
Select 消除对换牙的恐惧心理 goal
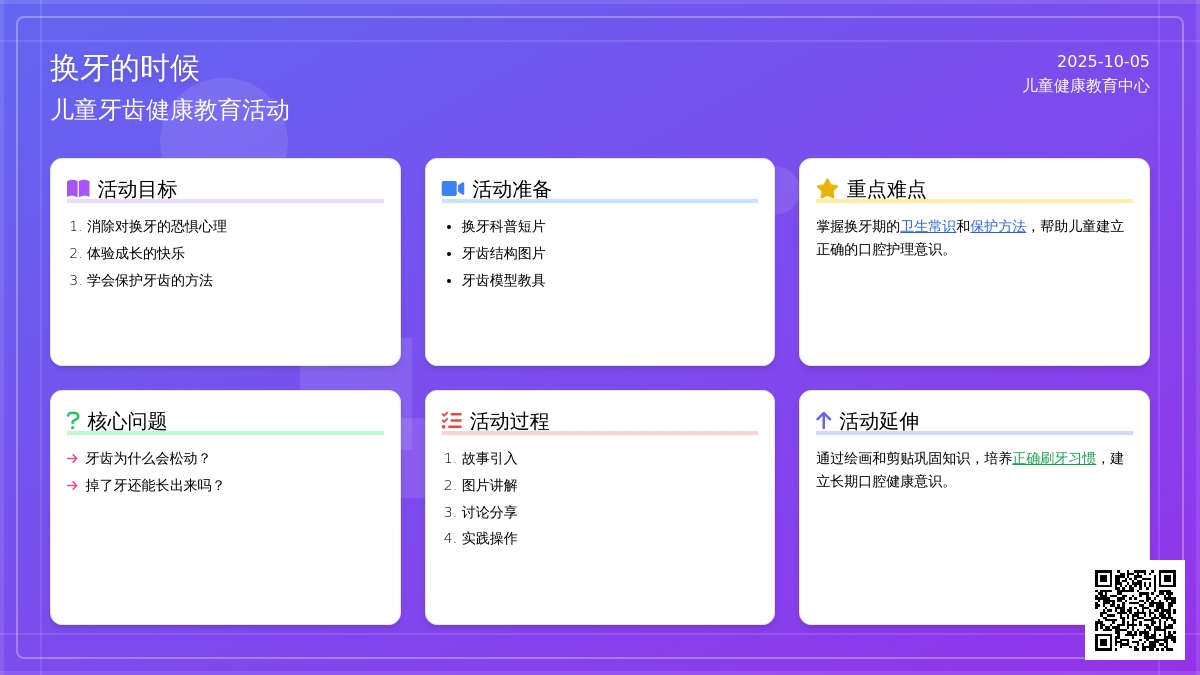pyautogui.click(x=157, y=227)
